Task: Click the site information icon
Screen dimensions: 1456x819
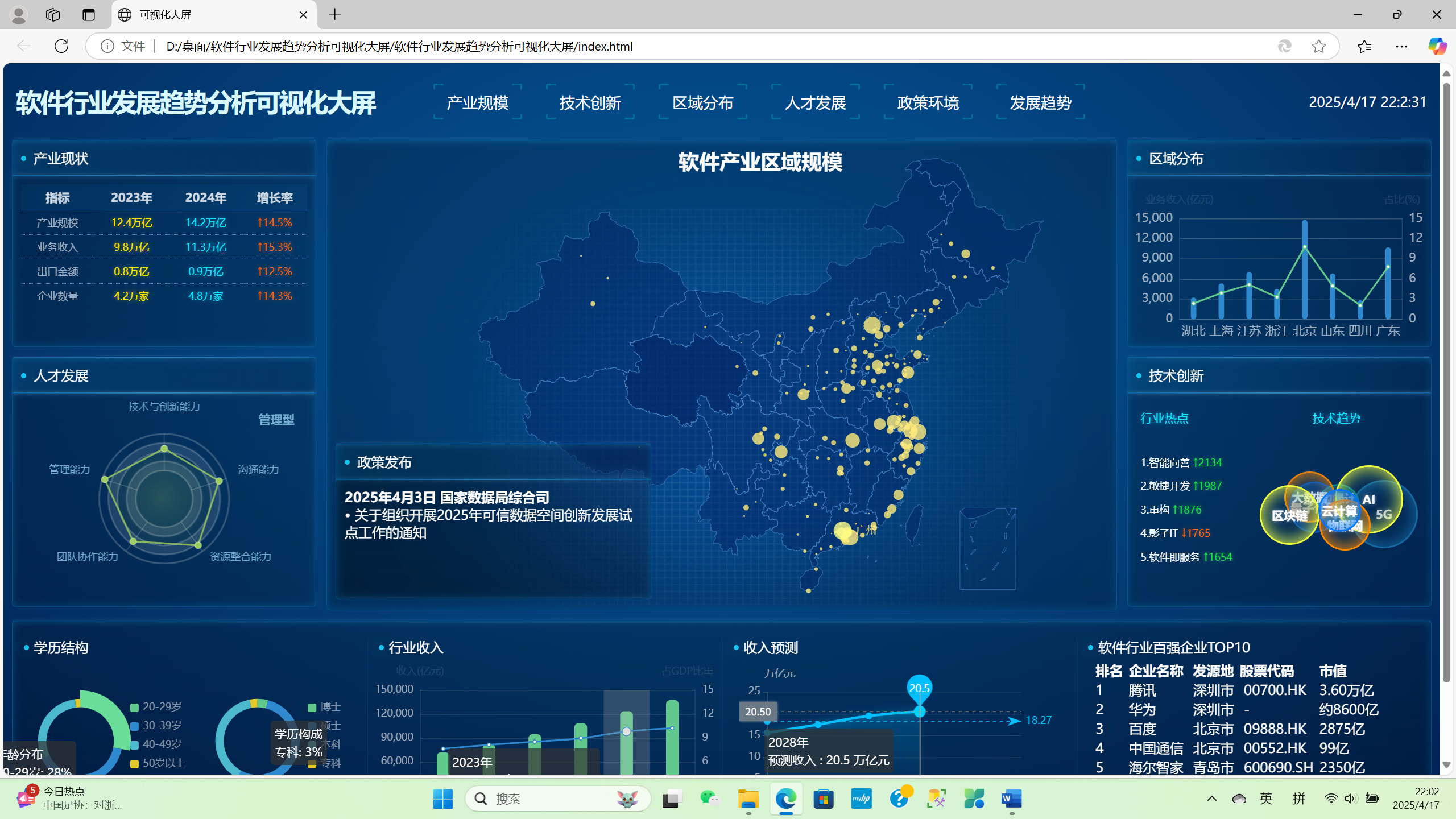Action: tap(107, 46)
